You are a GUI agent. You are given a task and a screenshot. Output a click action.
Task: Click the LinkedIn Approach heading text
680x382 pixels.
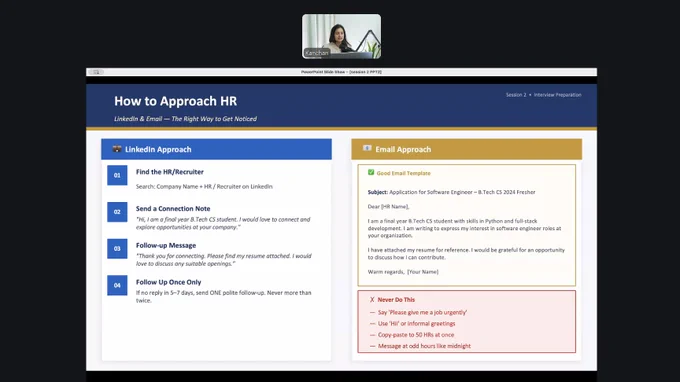158,149
